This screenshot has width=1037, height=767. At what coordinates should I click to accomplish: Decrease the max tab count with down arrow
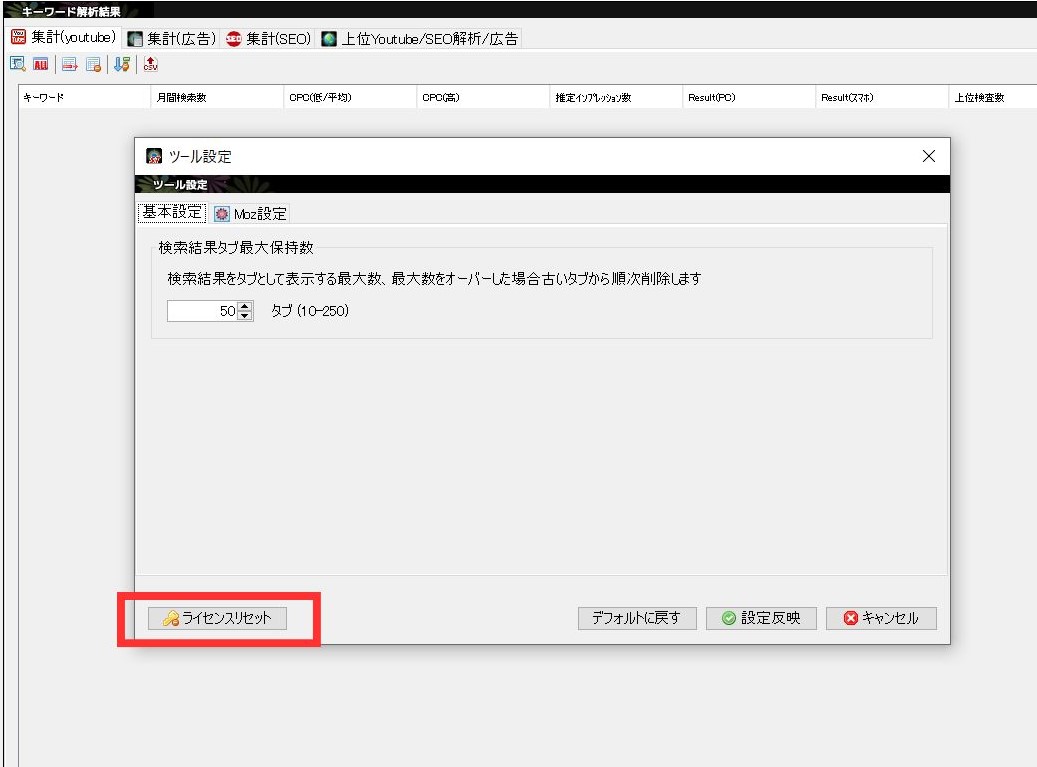pos(246,316)
